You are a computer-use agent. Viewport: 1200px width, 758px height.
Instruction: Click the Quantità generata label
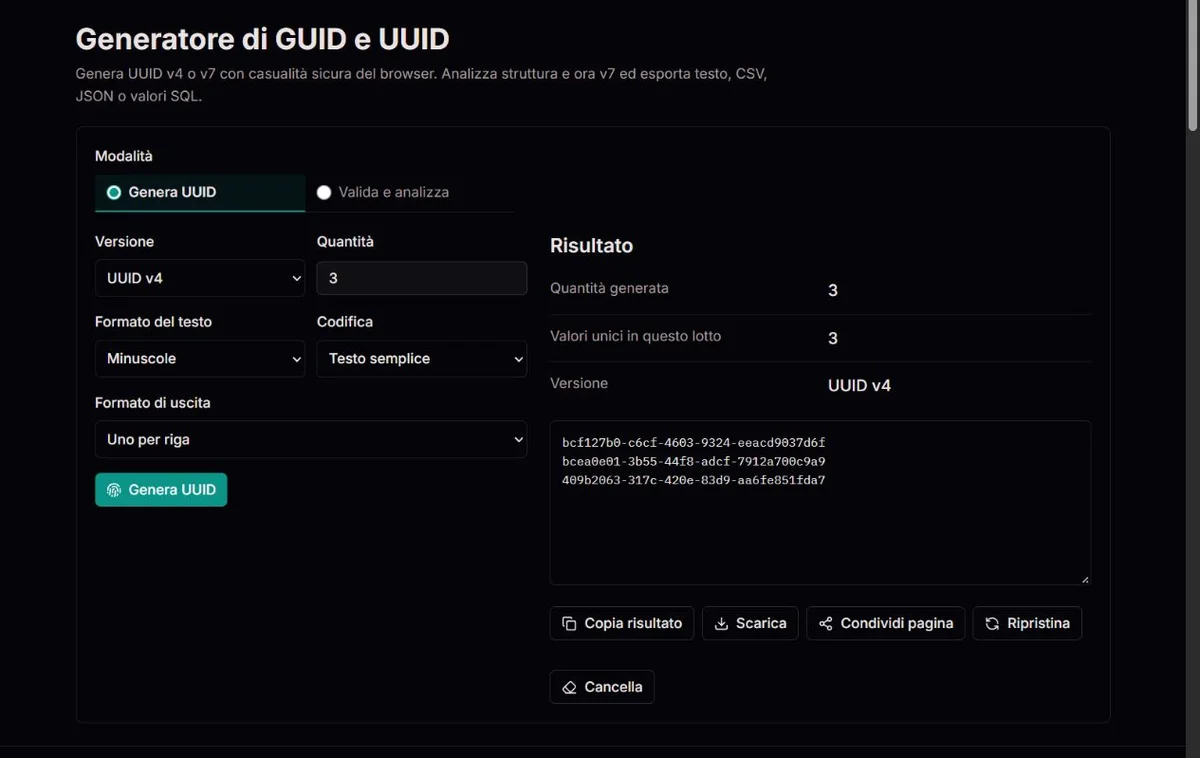609,288
